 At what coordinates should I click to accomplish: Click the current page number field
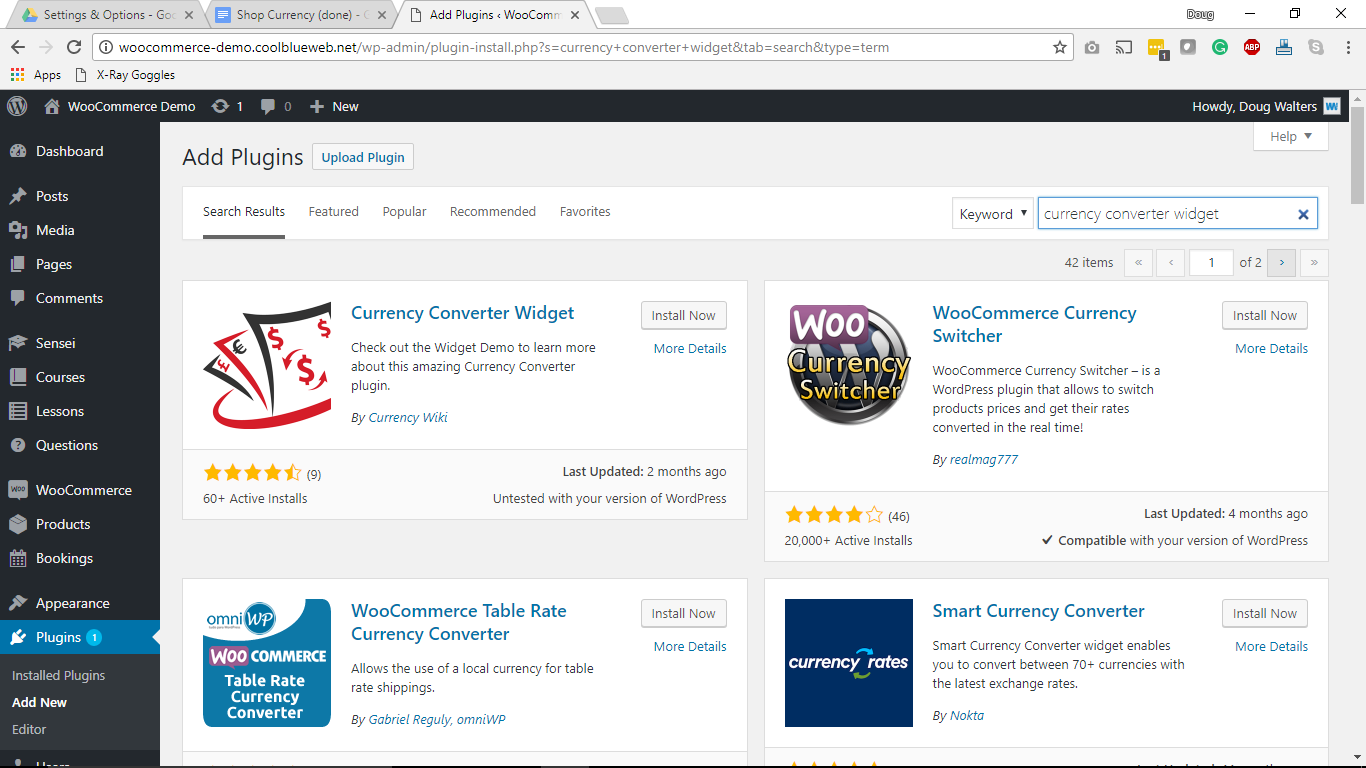click(1212, 262)
